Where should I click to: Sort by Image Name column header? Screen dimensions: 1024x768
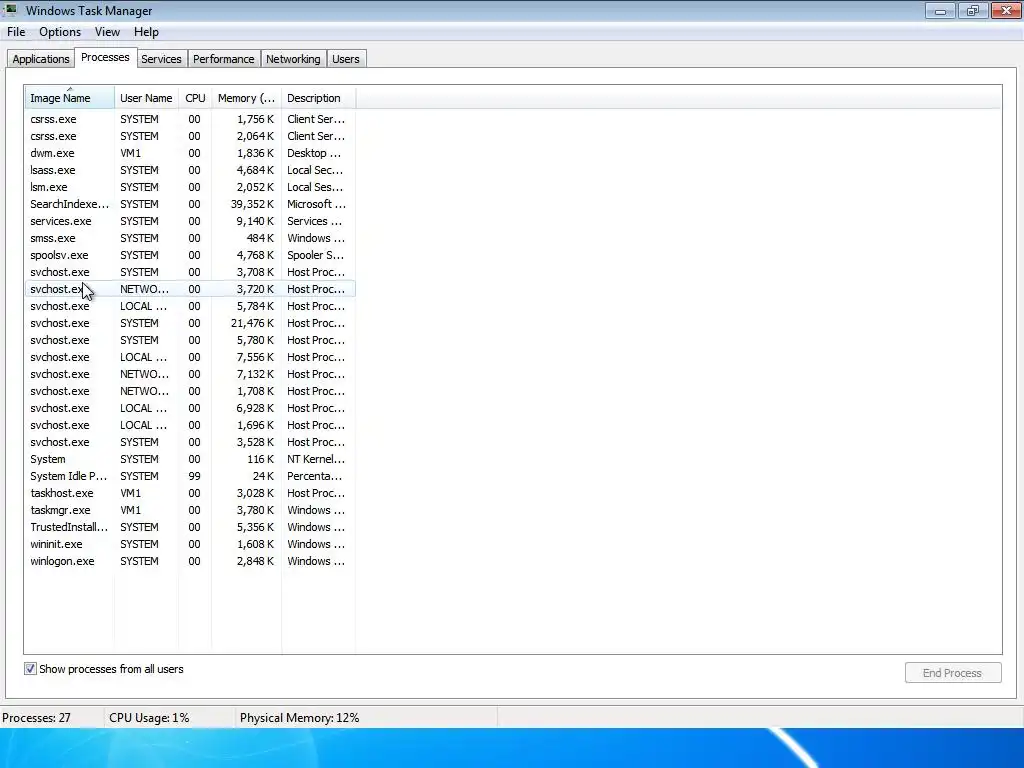[x=69, y=98]
